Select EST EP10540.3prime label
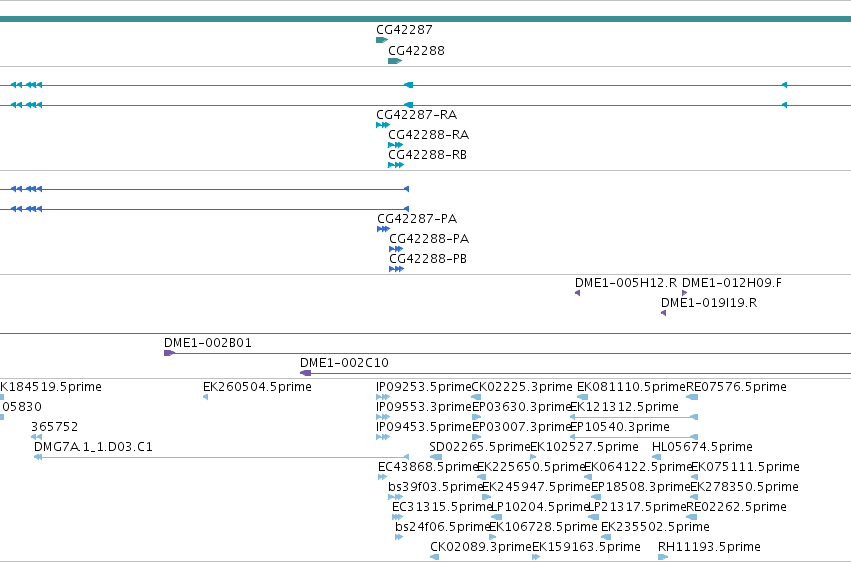Image resolution: width=851 pixels, height=562 pixels. click(x=620, y=427)
